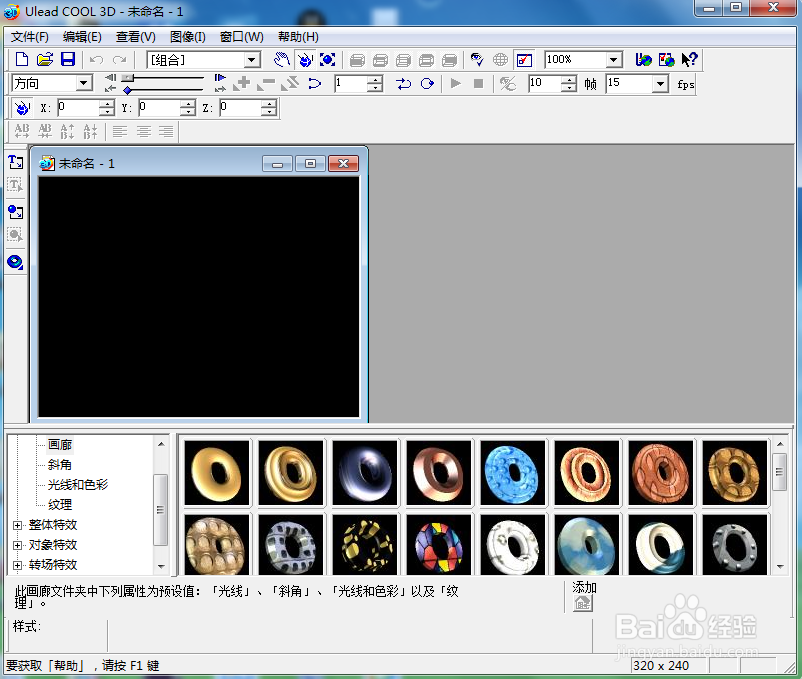Choose the plain gold ring thumbnail
This screenshot has height=679, width=802.
217,473
